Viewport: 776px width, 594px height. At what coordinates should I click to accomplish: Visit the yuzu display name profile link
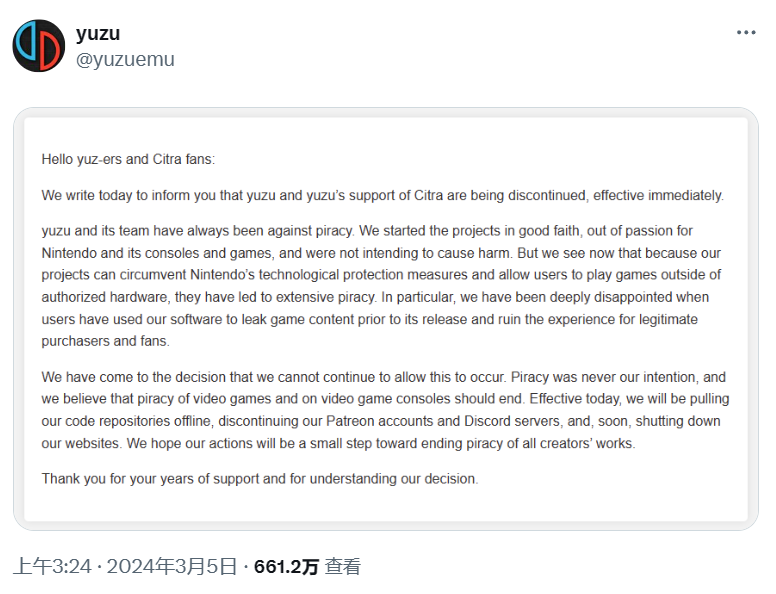98,33
